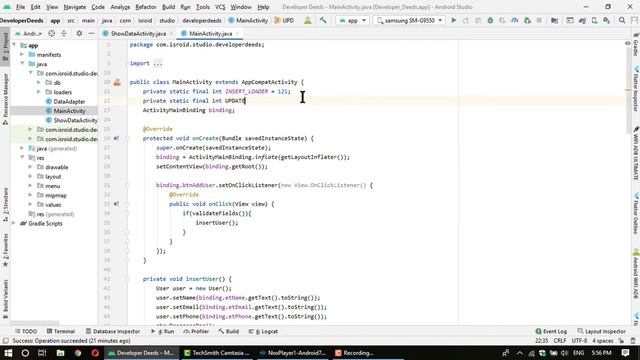
Task: Start debugging with the bug icon
Action: [x=490, y=20]
